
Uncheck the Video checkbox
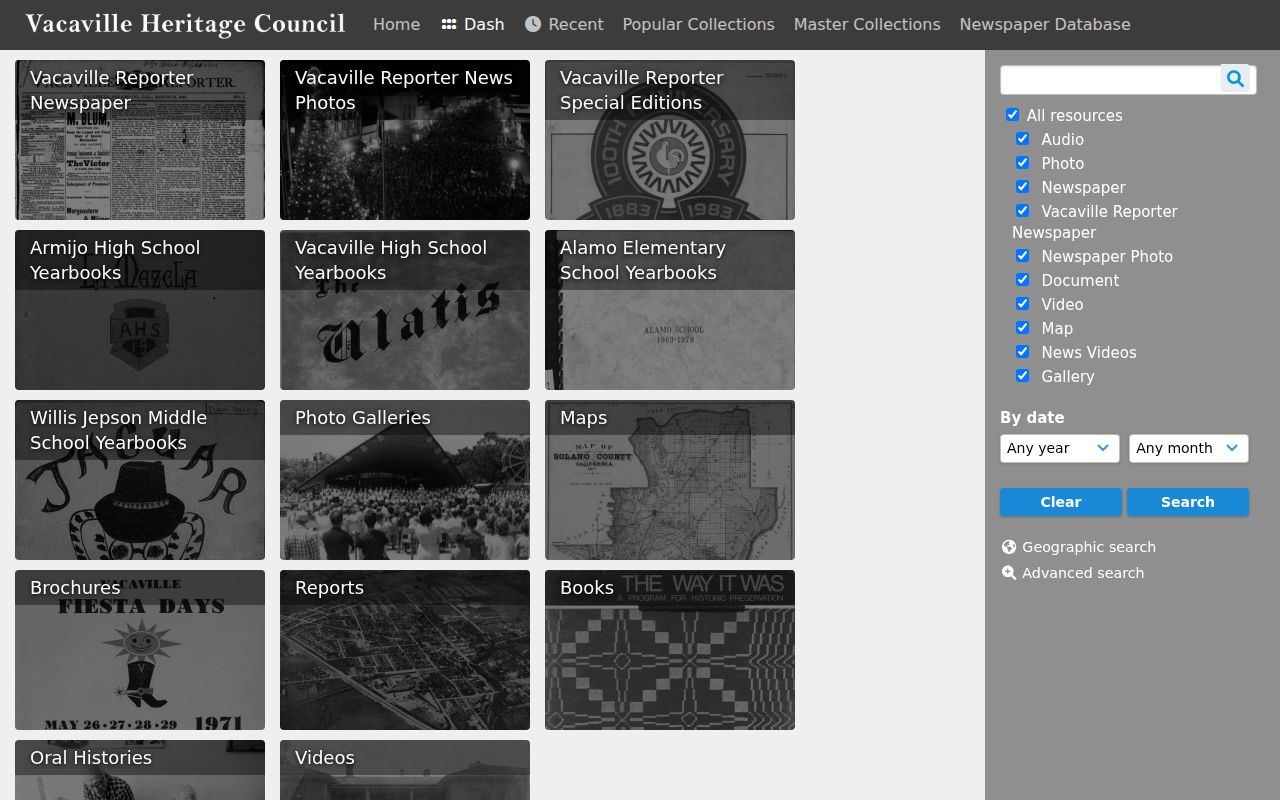(x=1022, y=304)
